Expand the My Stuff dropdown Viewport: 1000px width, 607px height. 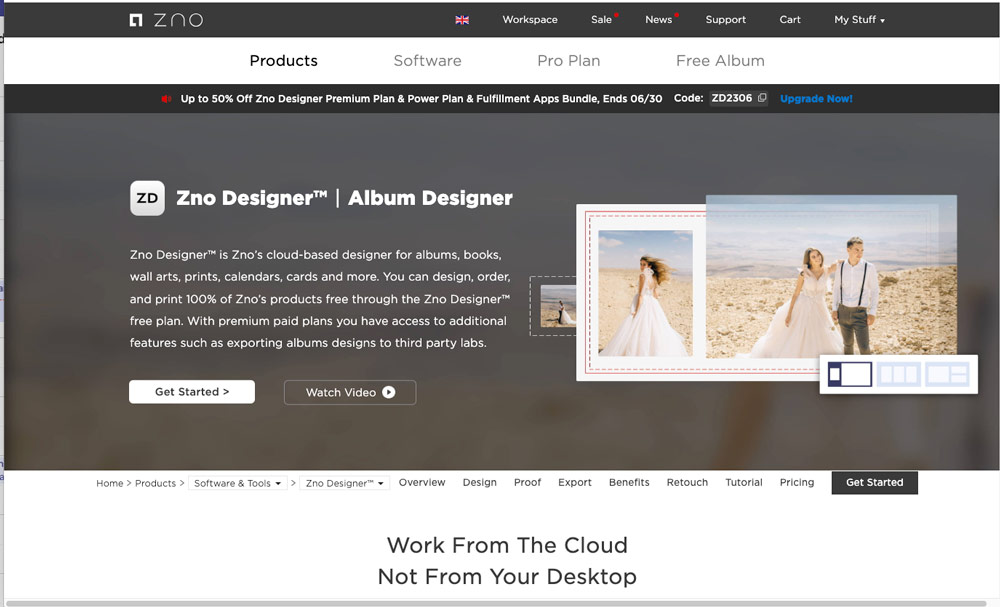click(x=859, y=20)
